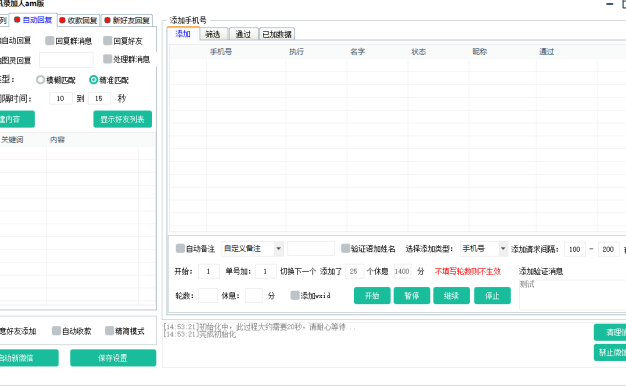Open the 手机号 add-type dropdown
This screenshot has width=626, height=386.
[484, 249]
